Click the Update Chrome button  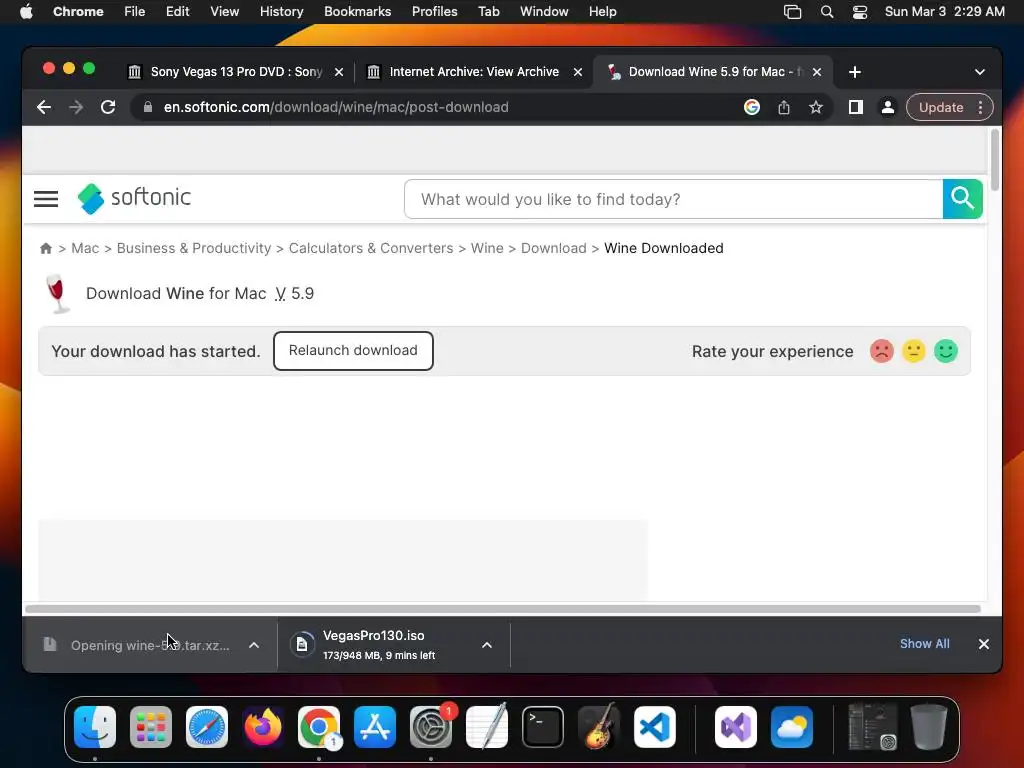(x=940, y=107)
